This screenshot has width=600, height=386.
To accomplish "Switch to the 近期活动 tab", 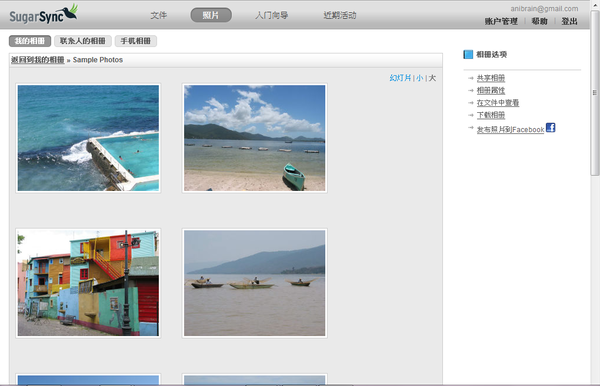I will pyautogui.click(x=340, y=15).
